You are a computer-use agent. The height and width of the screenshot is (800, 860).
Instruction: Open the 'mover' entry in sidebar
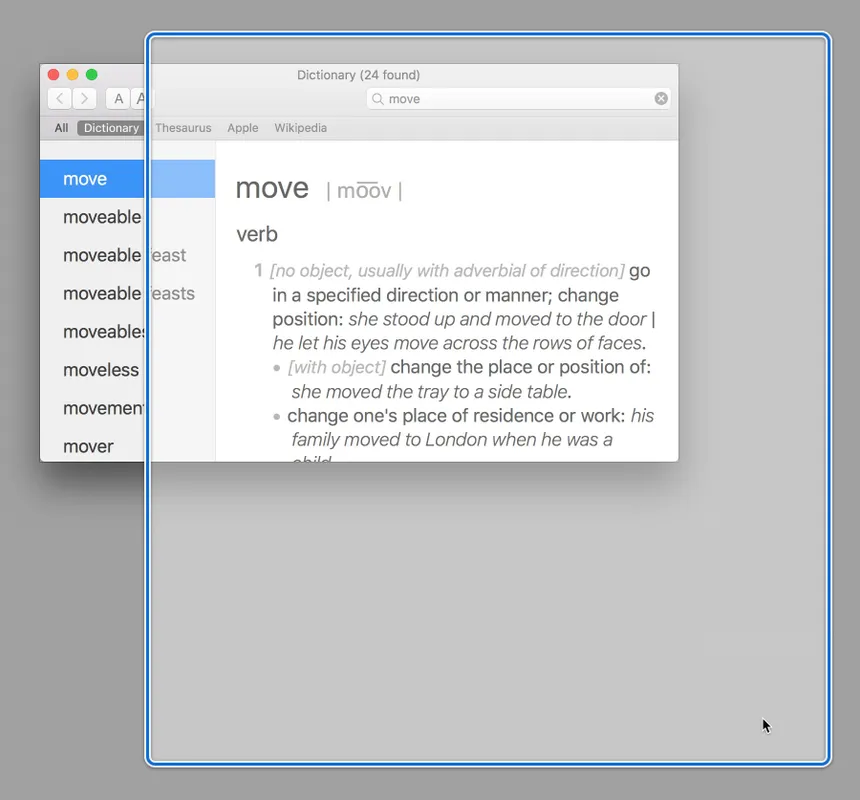point(89,446)
